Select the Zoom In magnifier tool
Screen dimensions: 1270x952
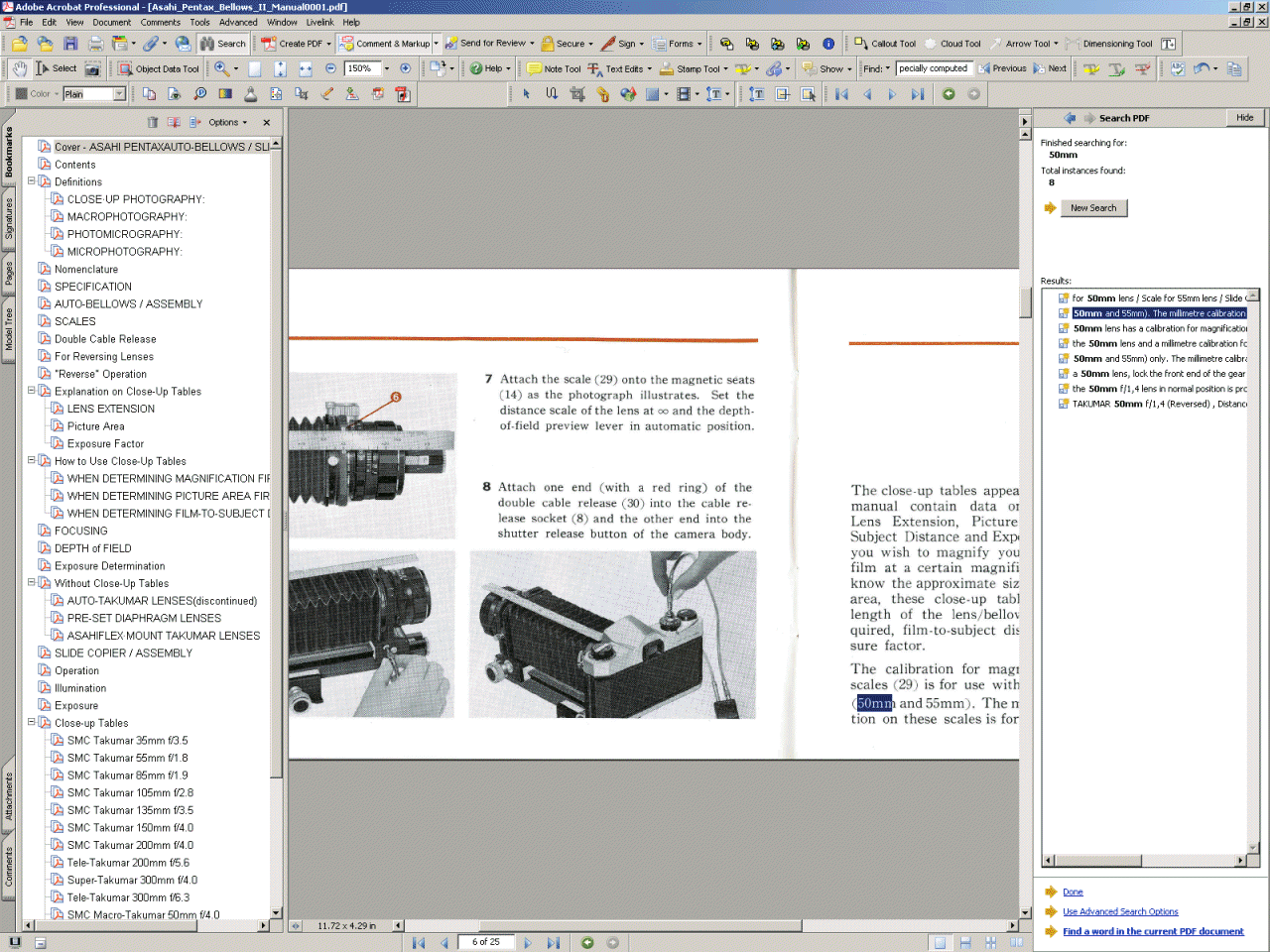pyautogui.click(x=222, y=68)
